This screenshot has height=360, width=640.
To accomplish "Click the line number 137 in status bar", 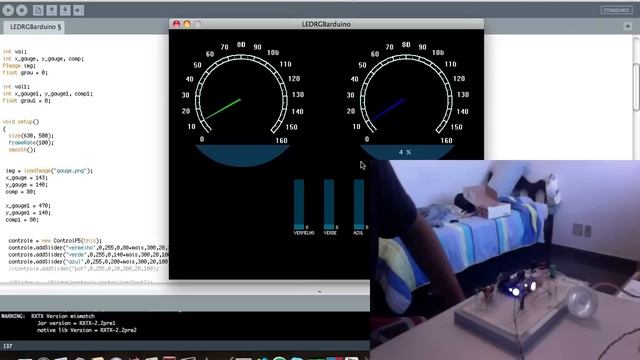I will point(7,346).
